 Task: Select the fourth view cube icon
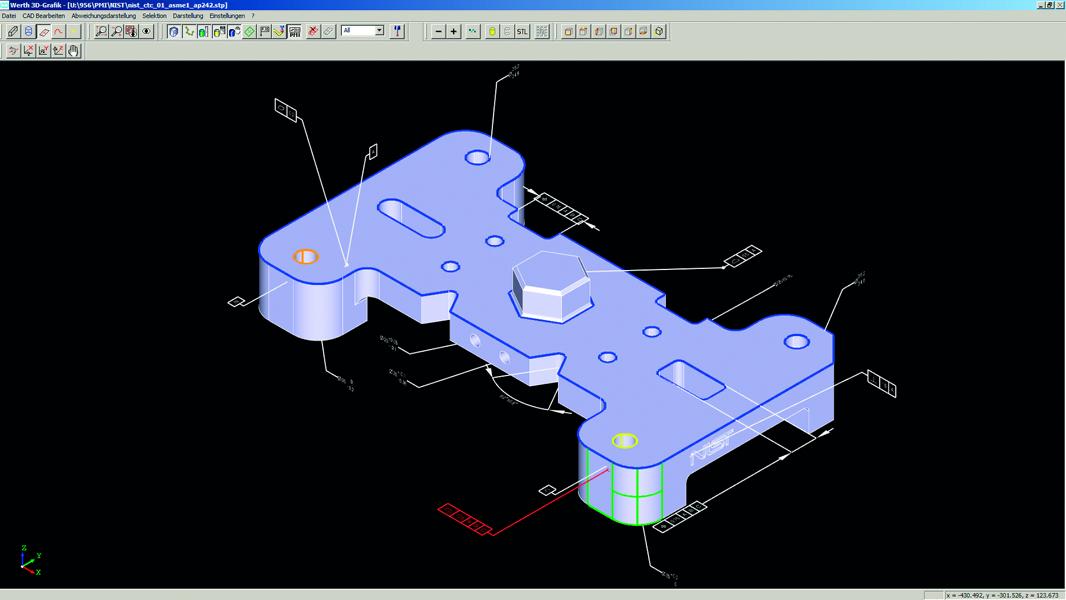point(613,31)
